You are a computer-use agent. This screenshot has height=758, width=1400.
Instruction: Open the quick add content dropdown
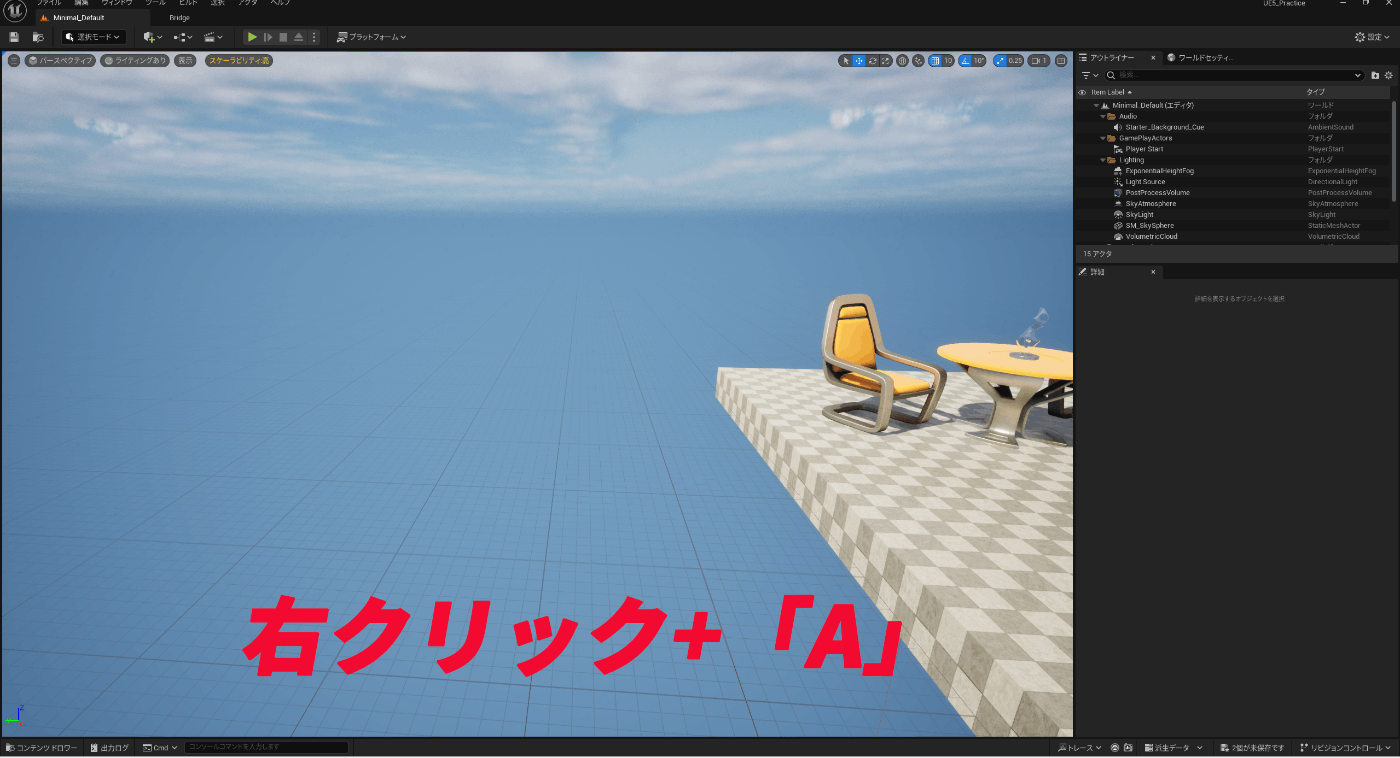coord(153,37)
